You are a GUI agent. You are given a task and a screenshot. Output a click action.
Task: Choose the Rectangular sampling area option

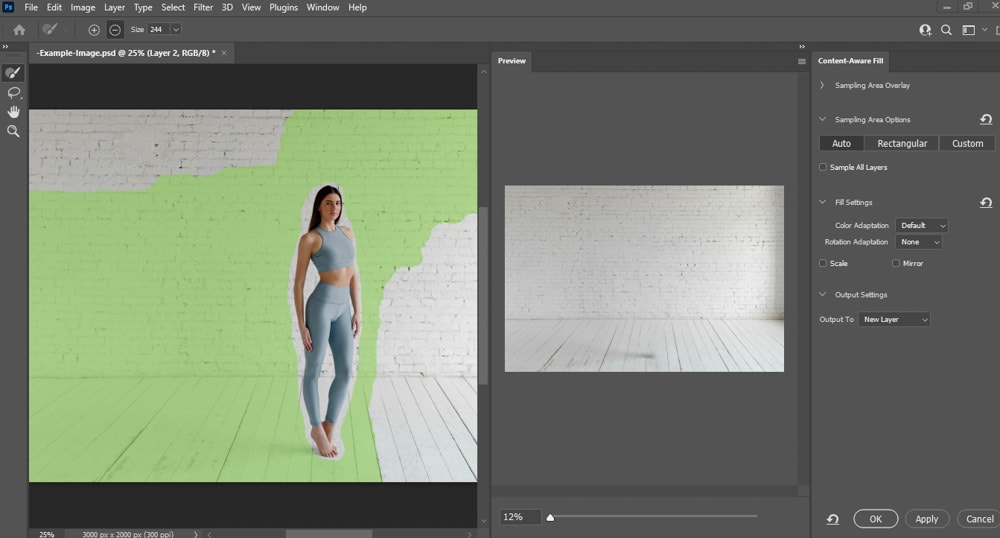(x=902, y=143)
